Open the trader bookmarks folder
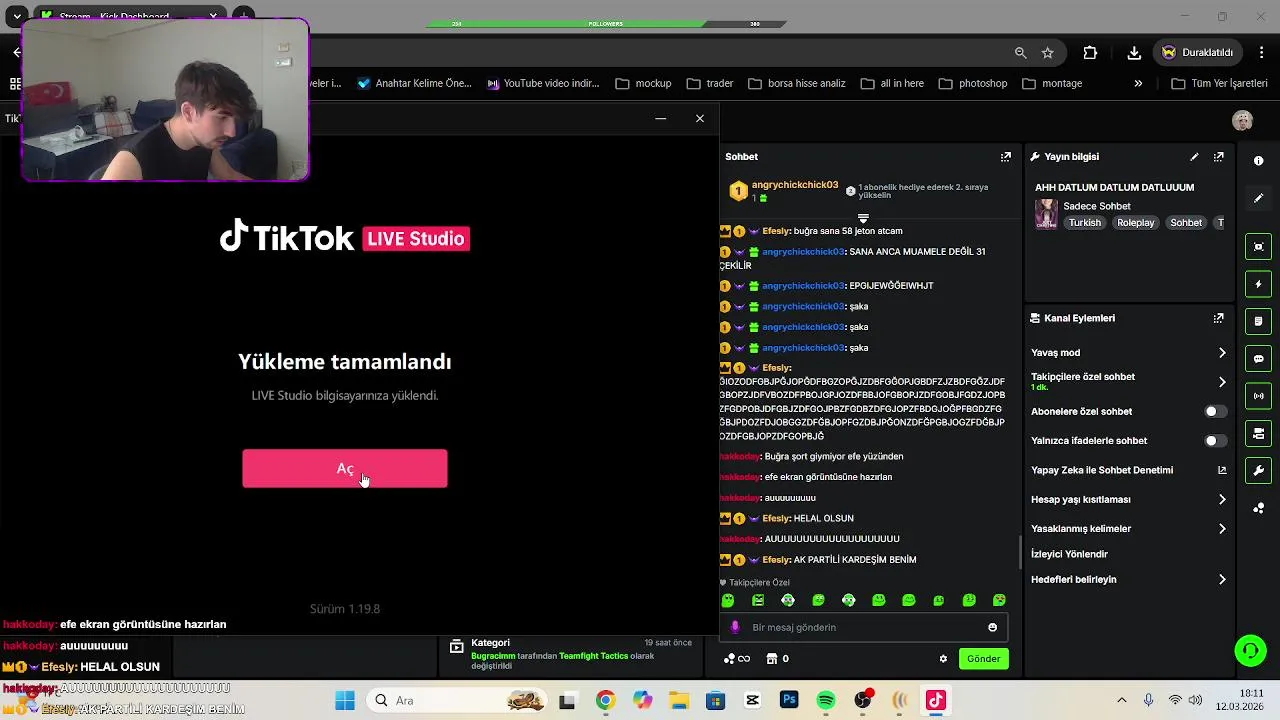The height and width of the screenshot is (720, 1280). click(709, 83)
